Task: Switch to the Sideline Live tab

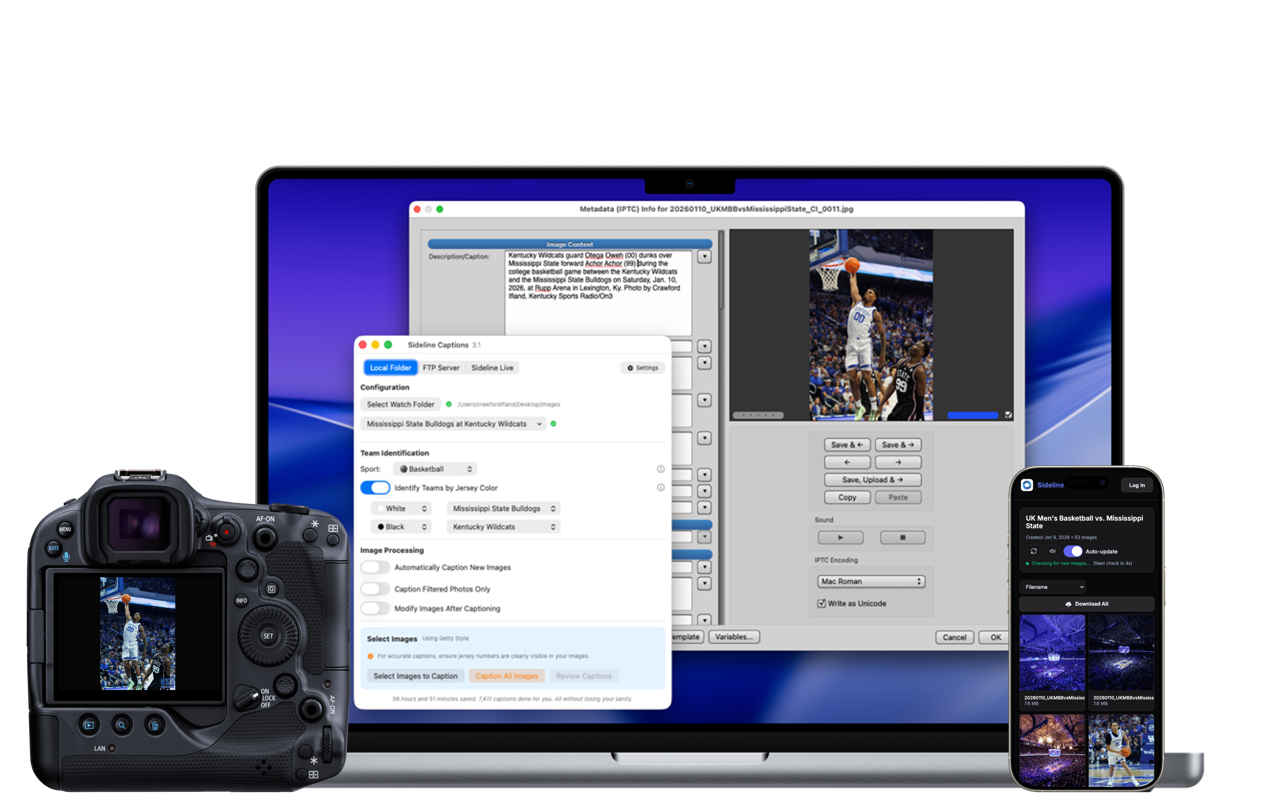Action: (492, 368)
